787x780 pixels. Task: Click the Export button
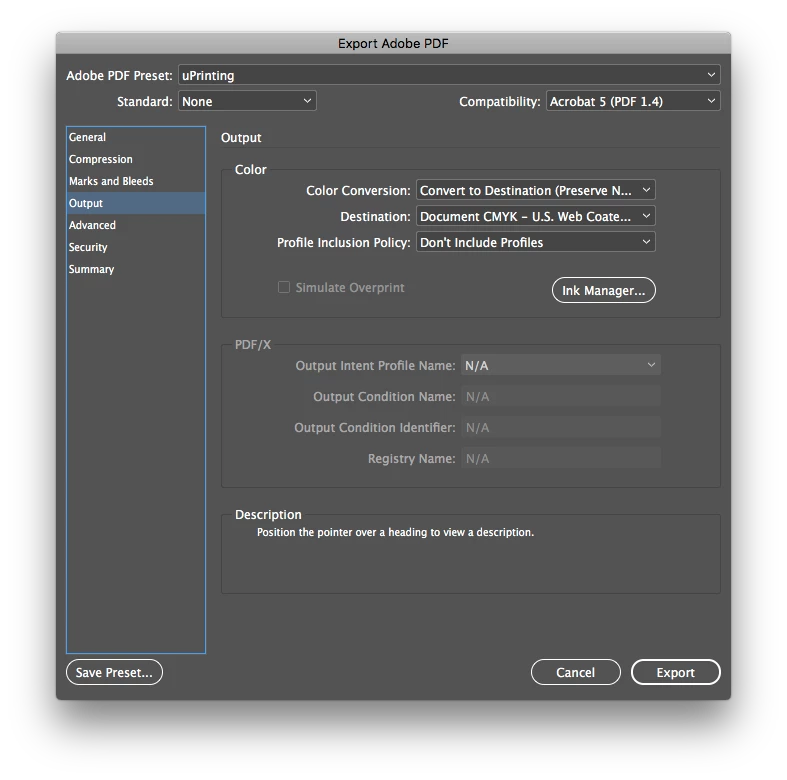pos(676,672)
